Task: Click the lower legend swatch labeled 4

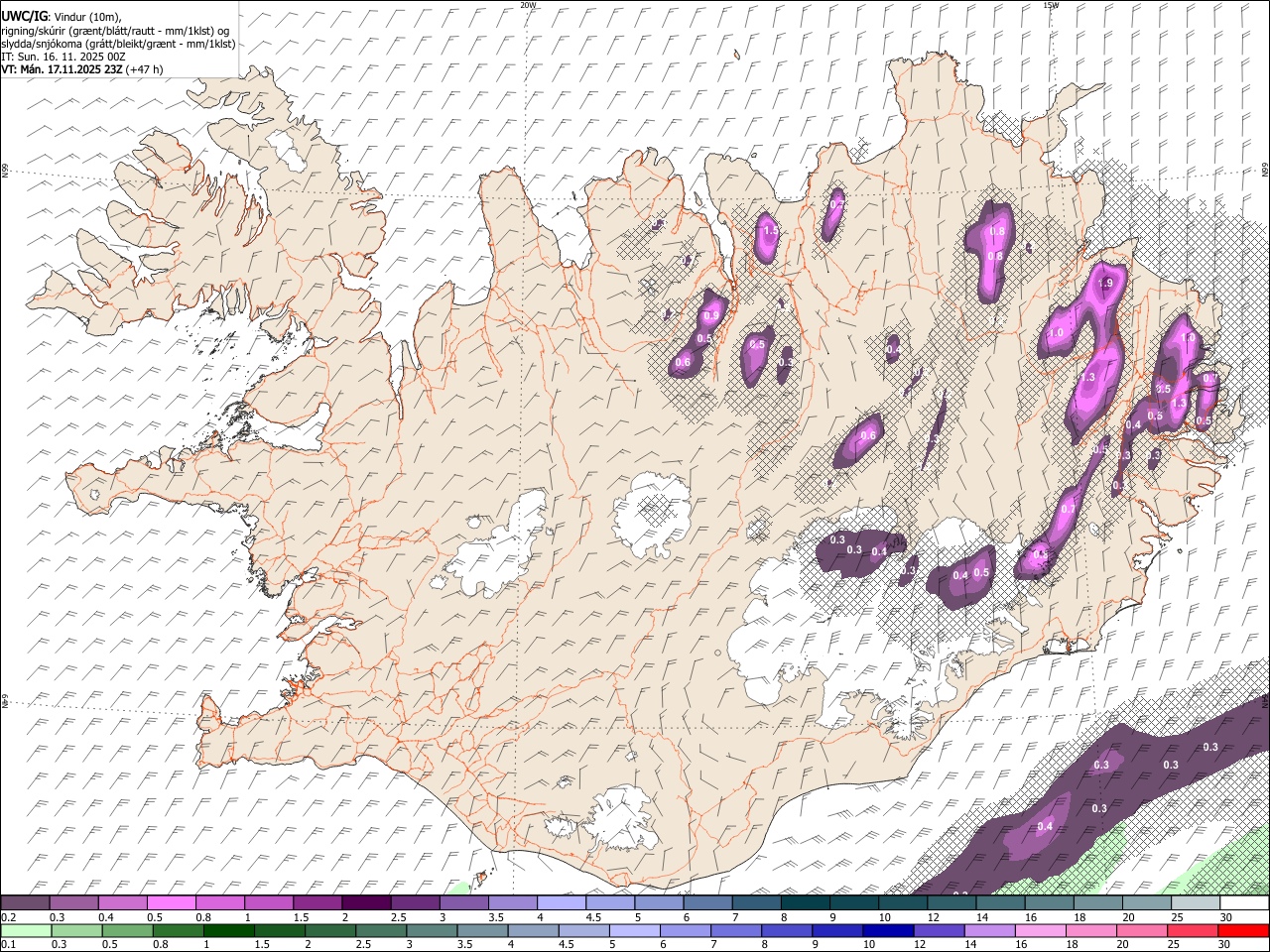Action: (533, 930)
